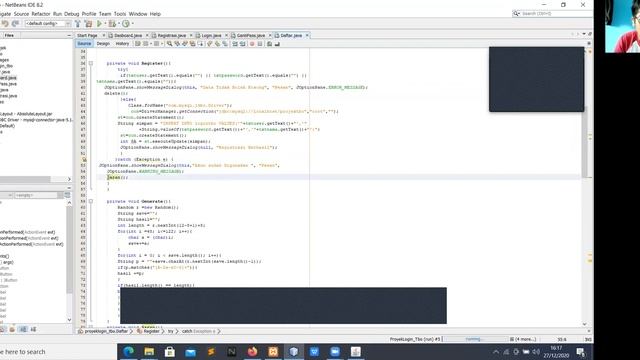This screenshot has height=360, width=640.
Task: Open the Profile menu
Action: [x=89, y=14]
